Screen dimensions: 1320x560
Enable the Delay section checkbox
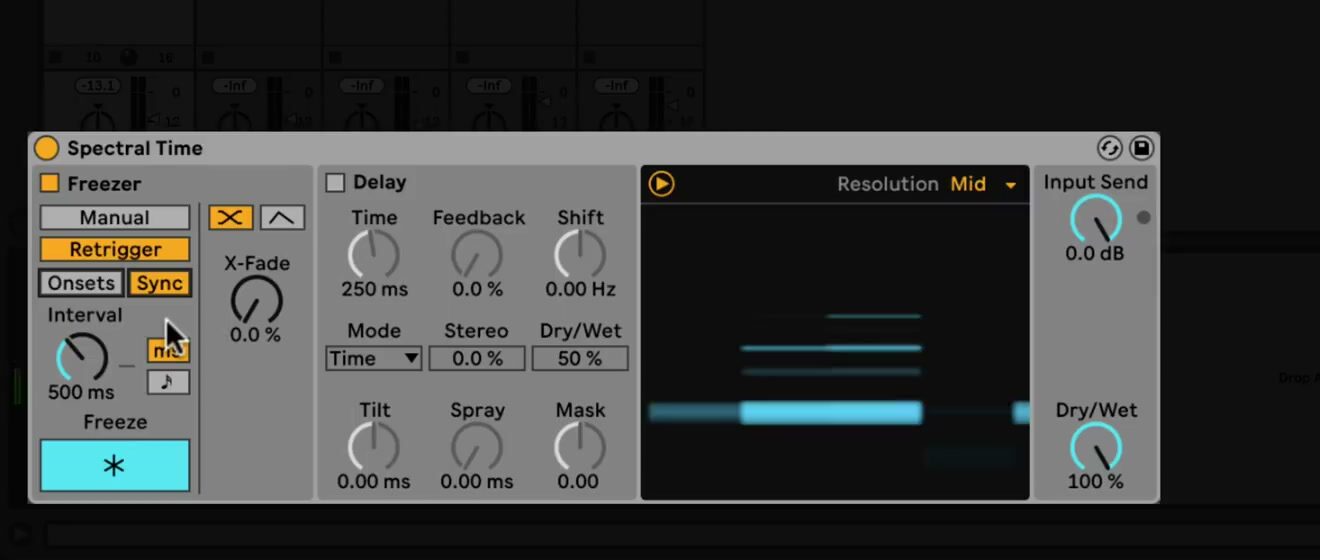pyautogui.click(x=335, y=183)
